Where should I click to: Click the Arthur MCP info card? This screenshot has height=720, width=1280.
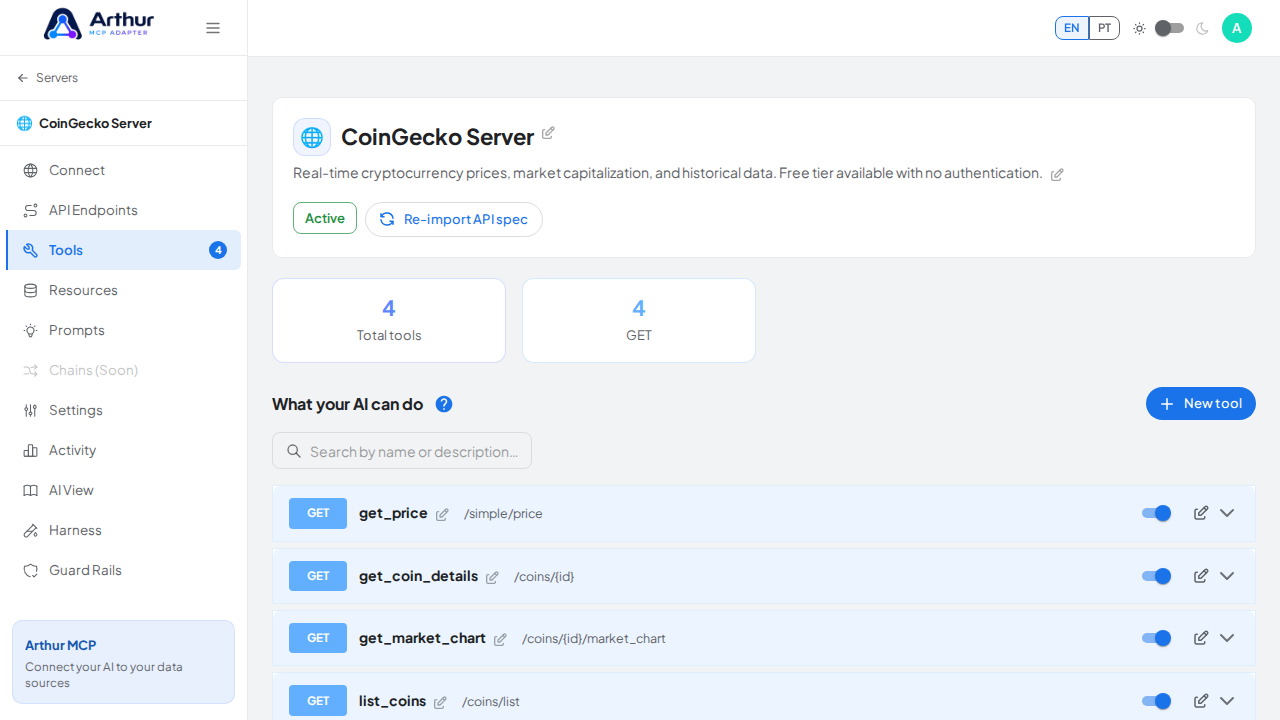coord(124,662)
